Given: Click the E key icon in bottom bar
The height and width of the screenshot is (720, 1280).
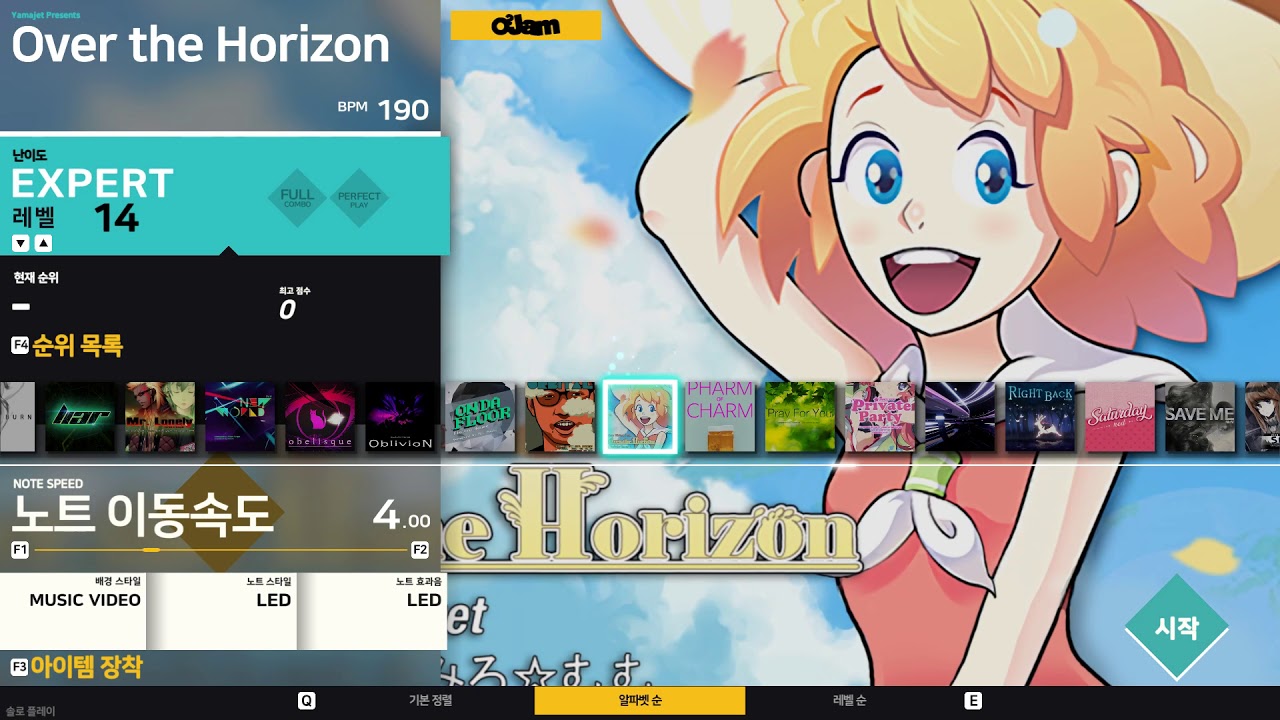Looking at the screenshot, I should click(973, 701).
